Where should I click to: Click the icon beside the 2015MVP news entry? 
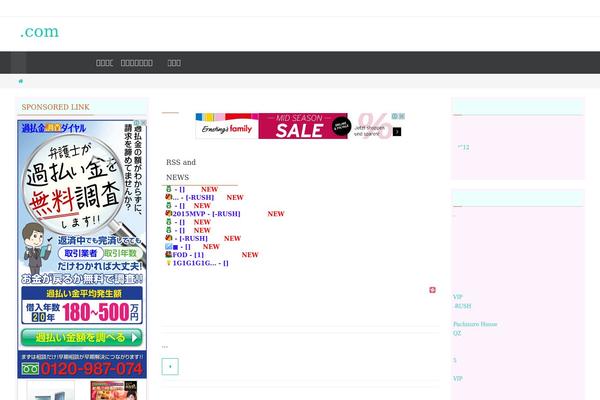click(x=168, y=213)
